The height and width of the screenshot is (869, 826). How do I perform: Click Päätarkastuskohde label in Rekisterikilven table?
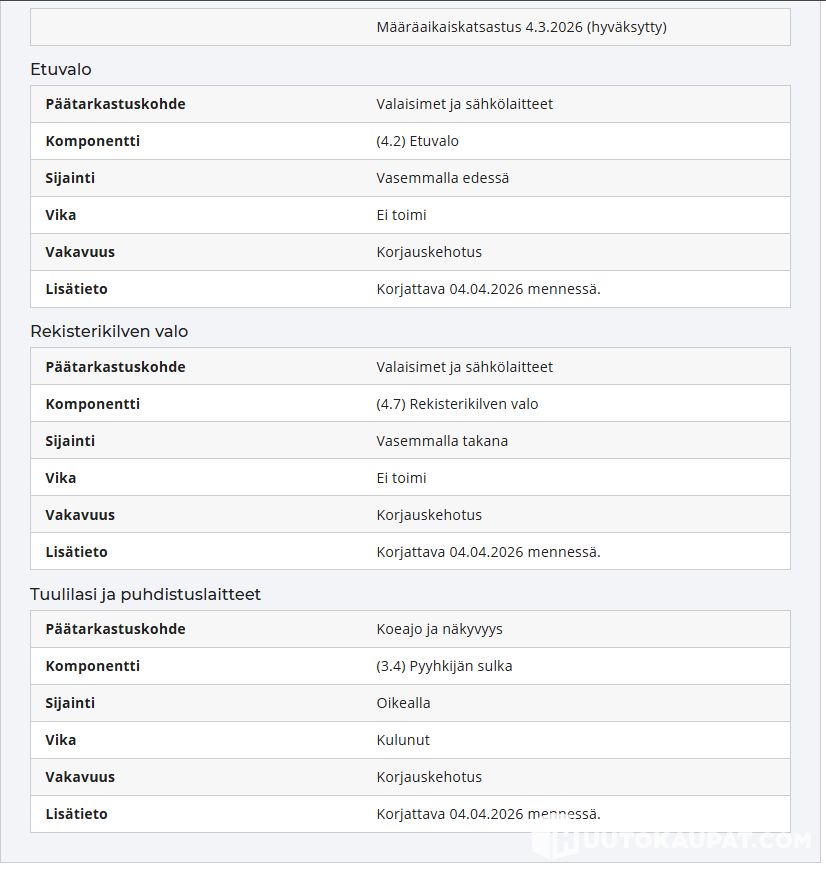[x=115, y=367]
